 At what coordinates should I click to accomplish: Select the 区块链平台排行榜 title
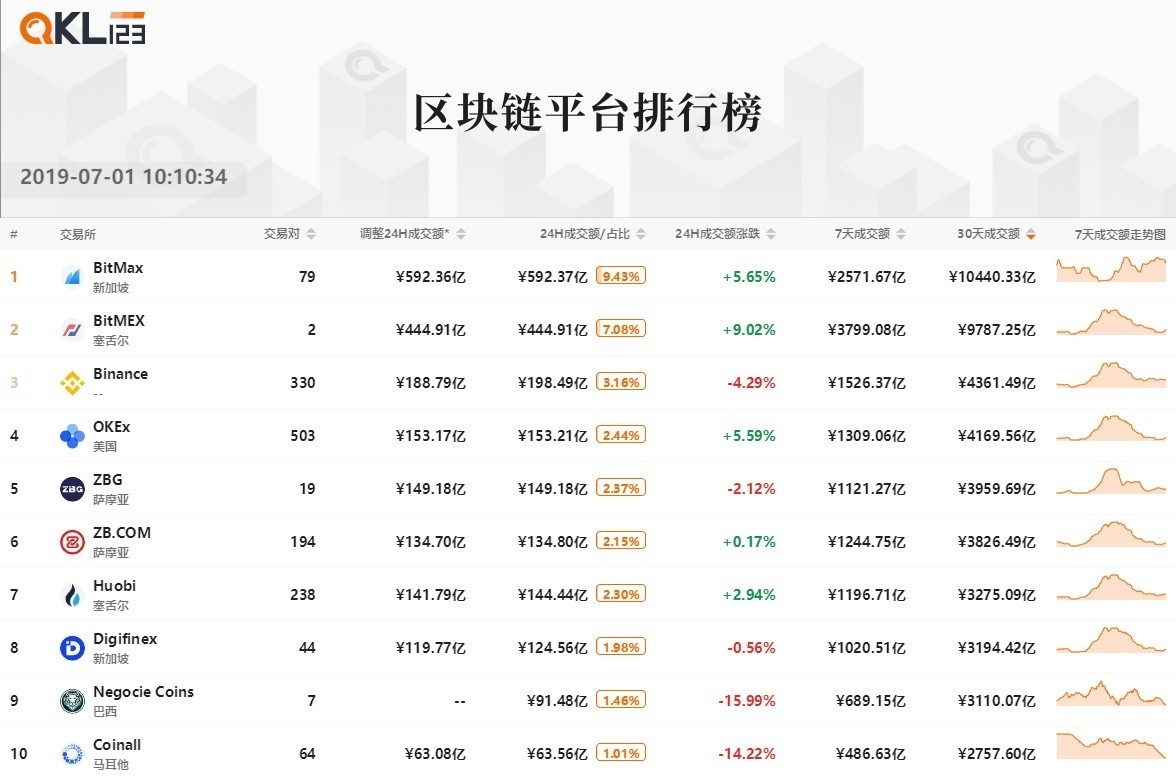point(588,113)
